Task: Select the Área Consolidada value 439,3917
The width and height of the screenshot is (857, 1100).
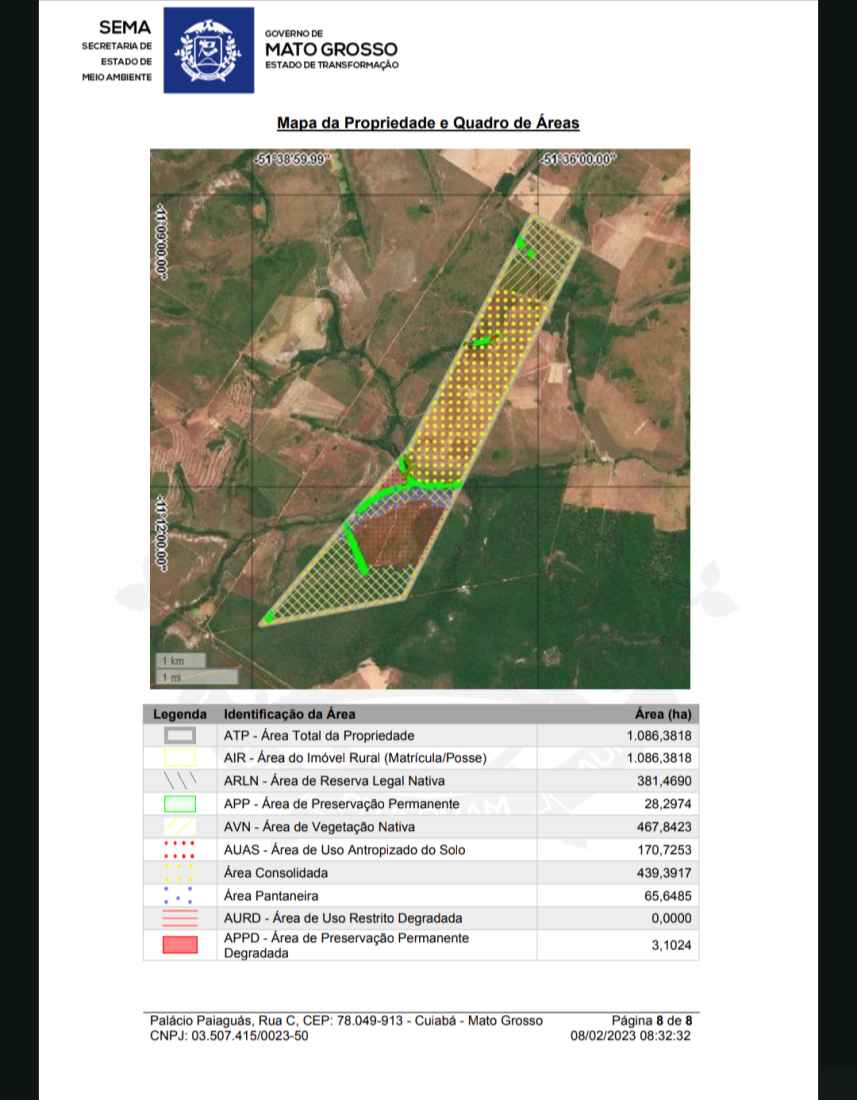Action: pos(664,873)
